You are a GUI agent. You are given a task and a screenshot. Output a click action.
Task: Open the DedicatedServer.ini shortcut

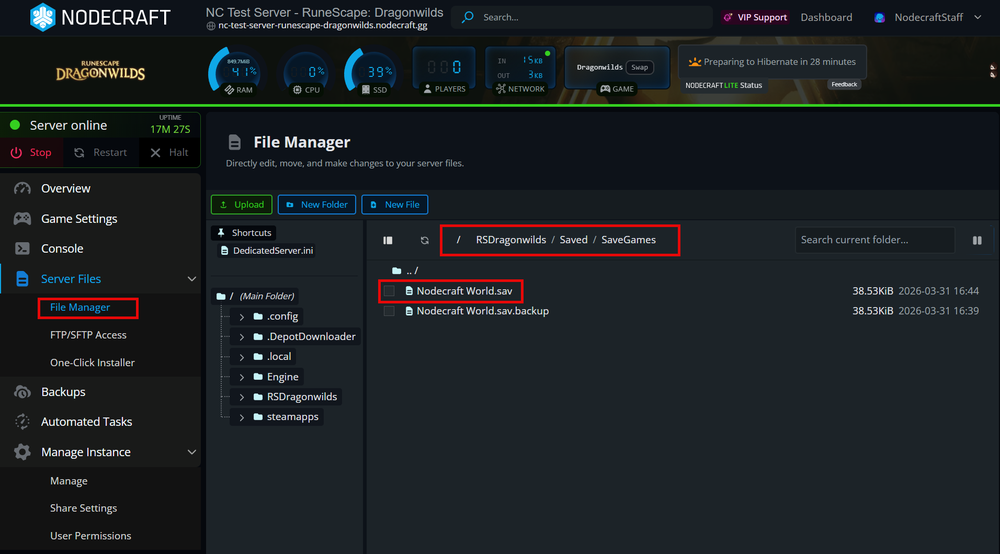(x=267, y=251)
